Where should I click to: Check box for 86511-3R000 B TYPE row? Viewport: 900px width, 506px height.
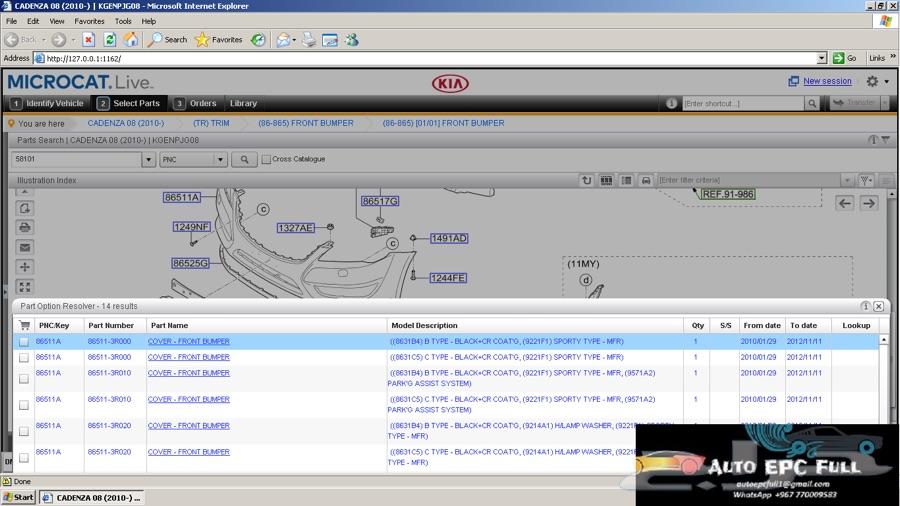pos(24,342)
